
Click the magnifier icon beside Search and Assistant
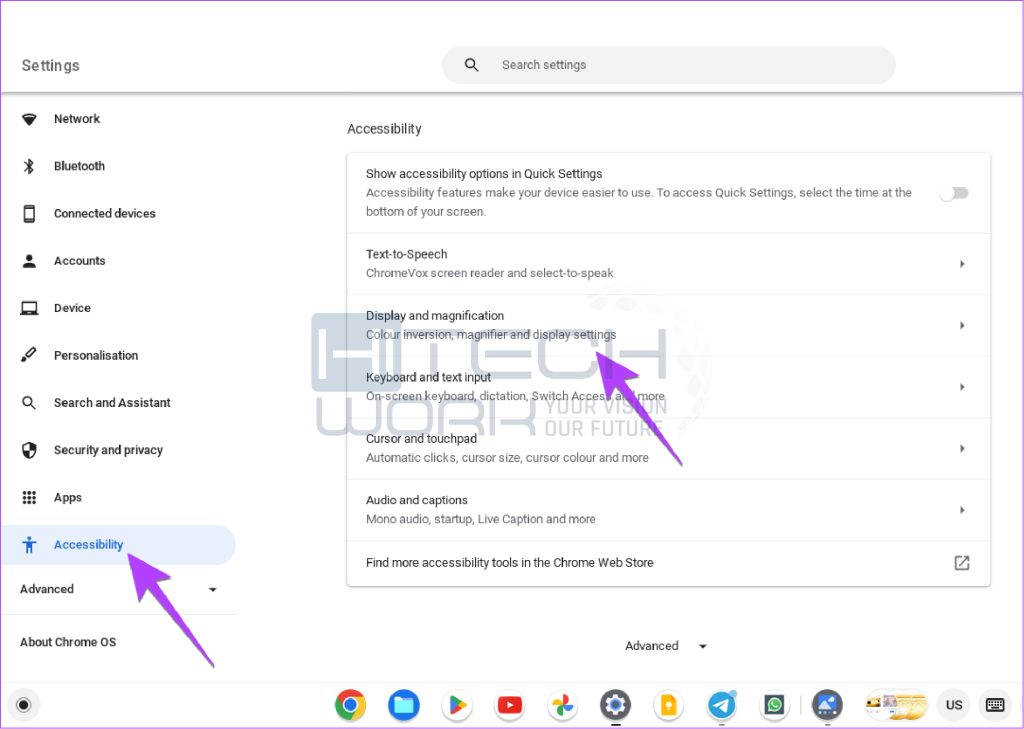[29, 403]
